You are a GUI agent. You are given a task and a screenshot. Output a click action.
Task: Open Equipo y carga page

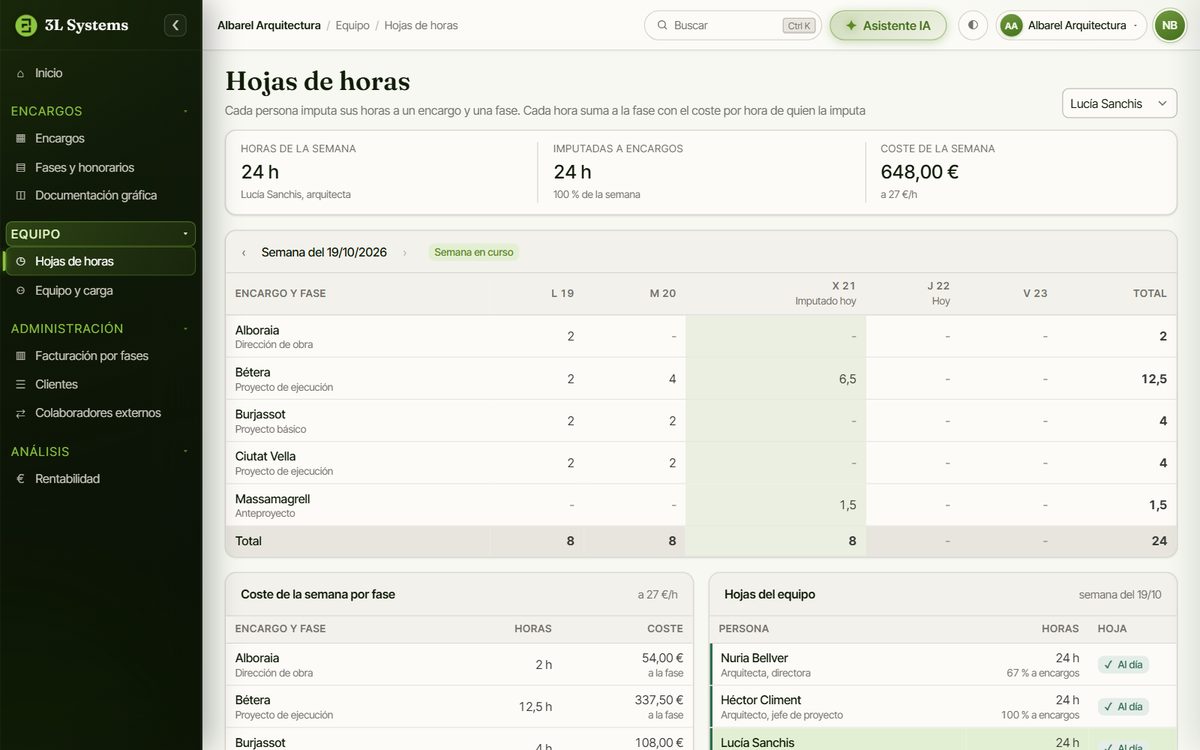pos(73,291)
